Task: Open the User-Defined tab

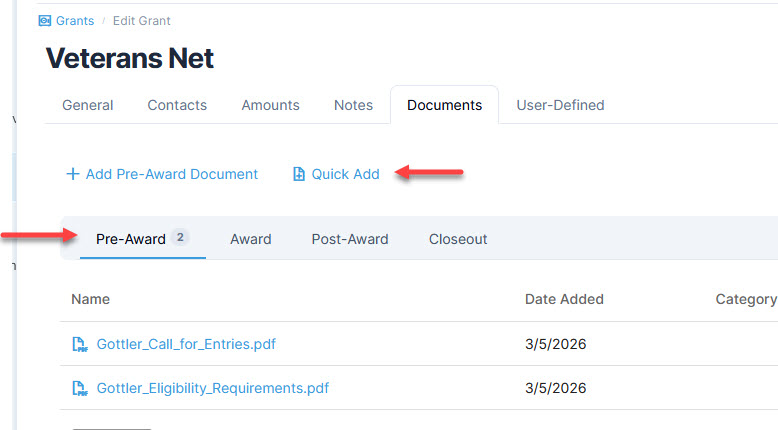Action: pyautogui.click(x=560, y=105)
